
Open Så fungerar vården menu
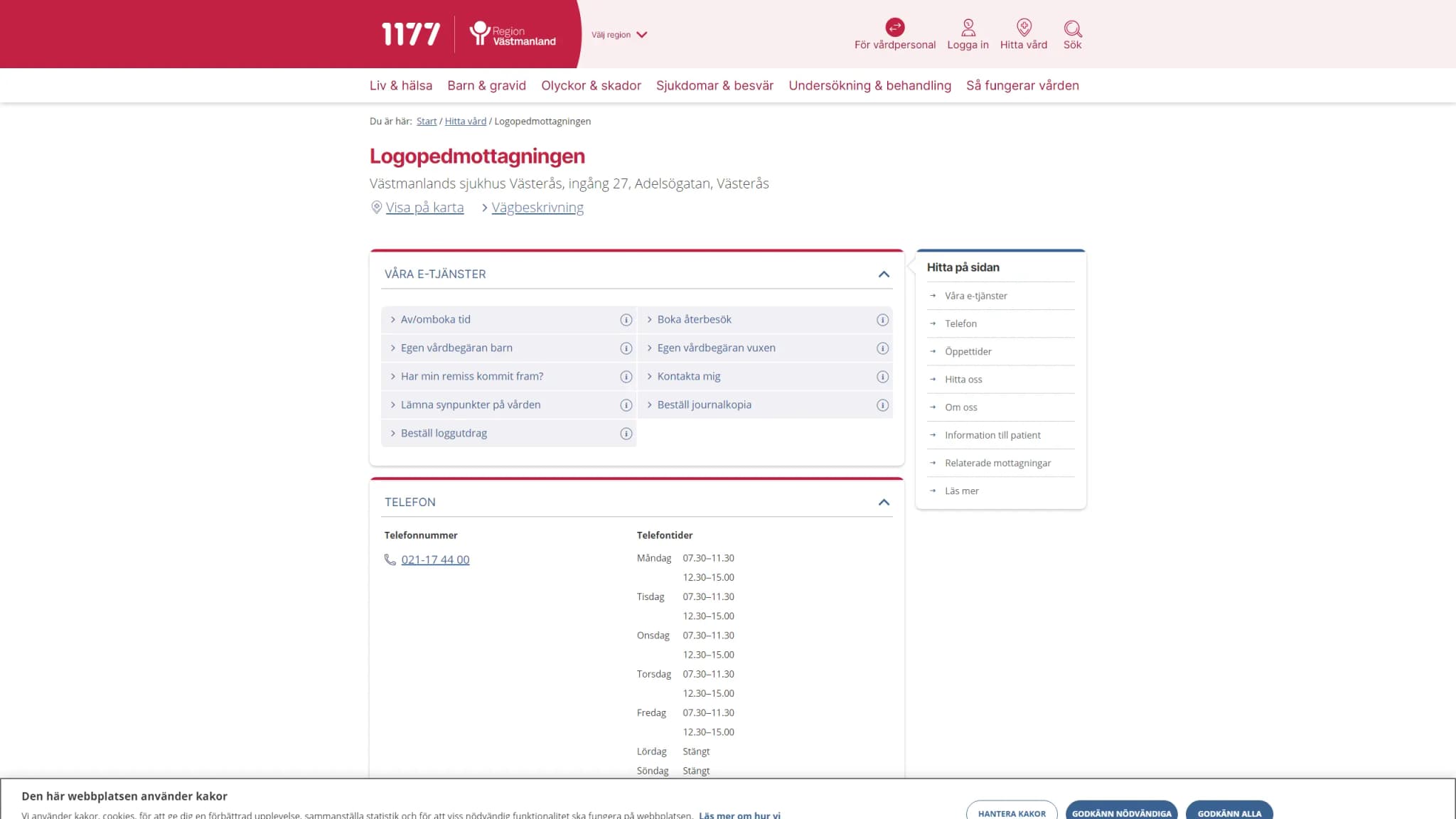click(x=1022, y=85)
